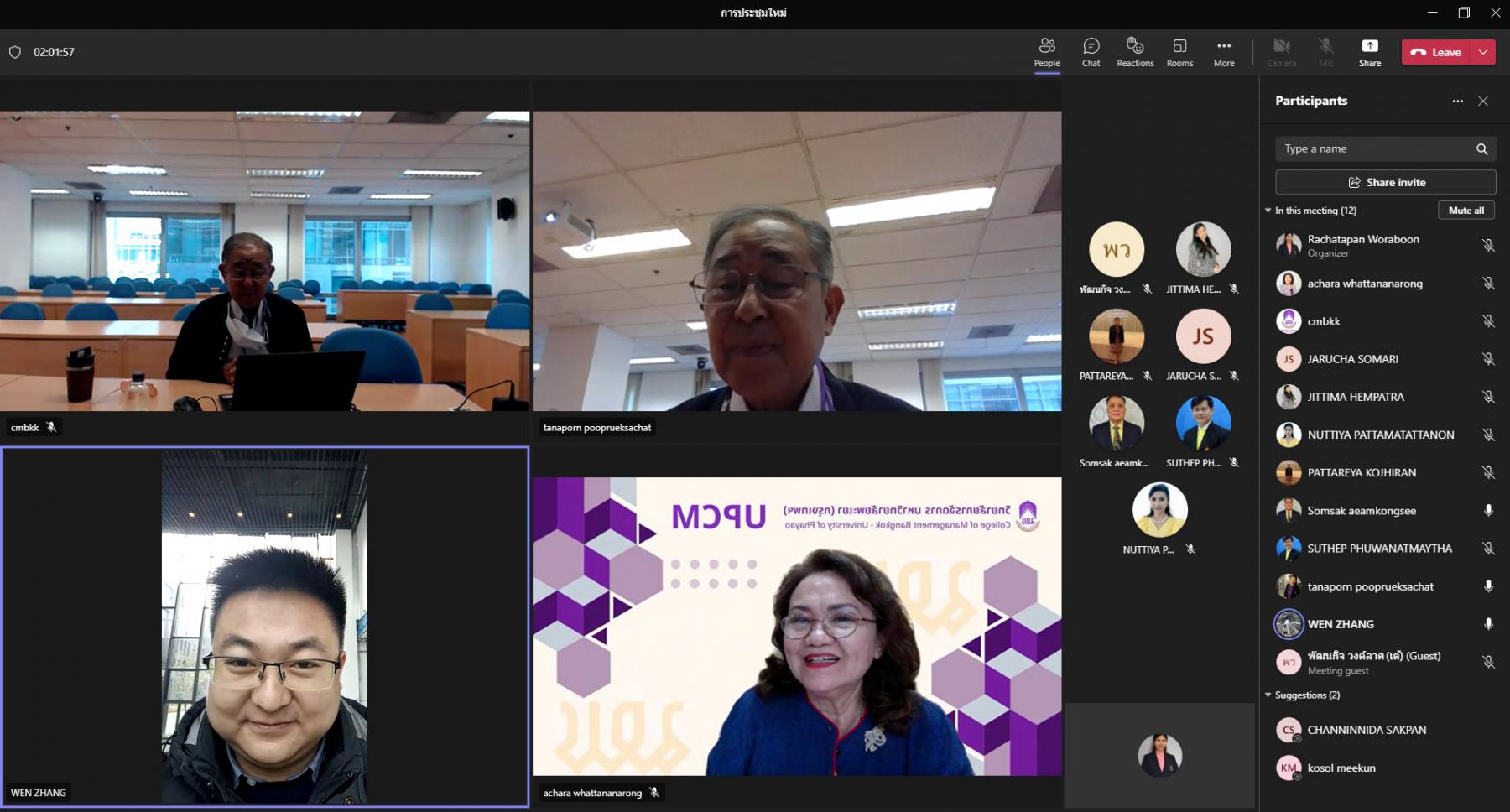Click the KM avatar for kosol meekun

(1289, 768)
